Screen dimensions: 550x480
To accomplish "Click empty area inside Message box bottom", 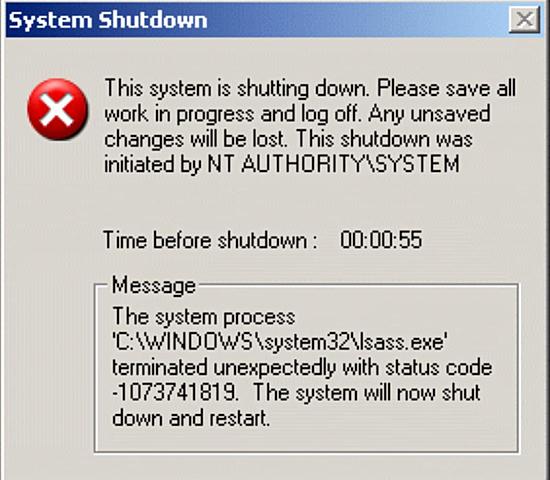I will click(306, 440).
